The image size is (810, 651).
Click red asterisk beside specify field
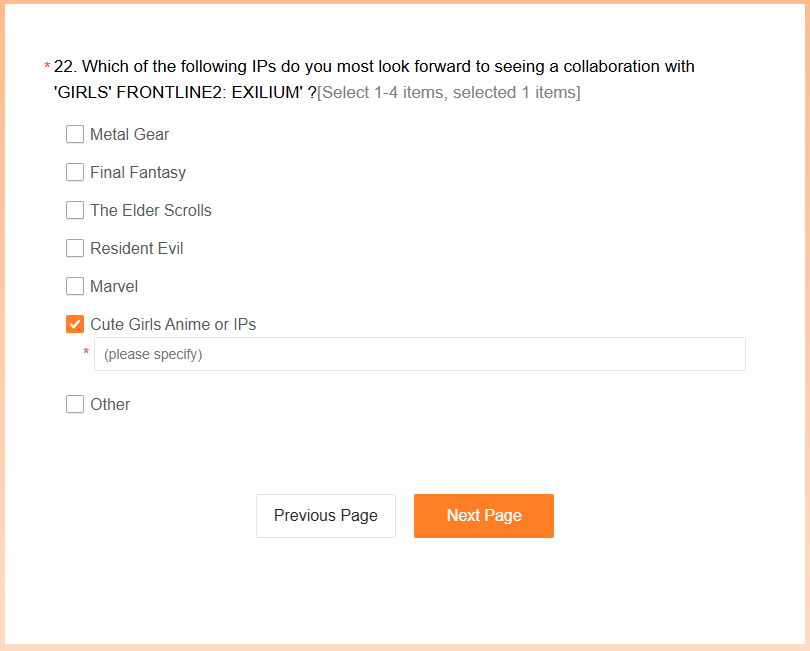pos(86,352)
